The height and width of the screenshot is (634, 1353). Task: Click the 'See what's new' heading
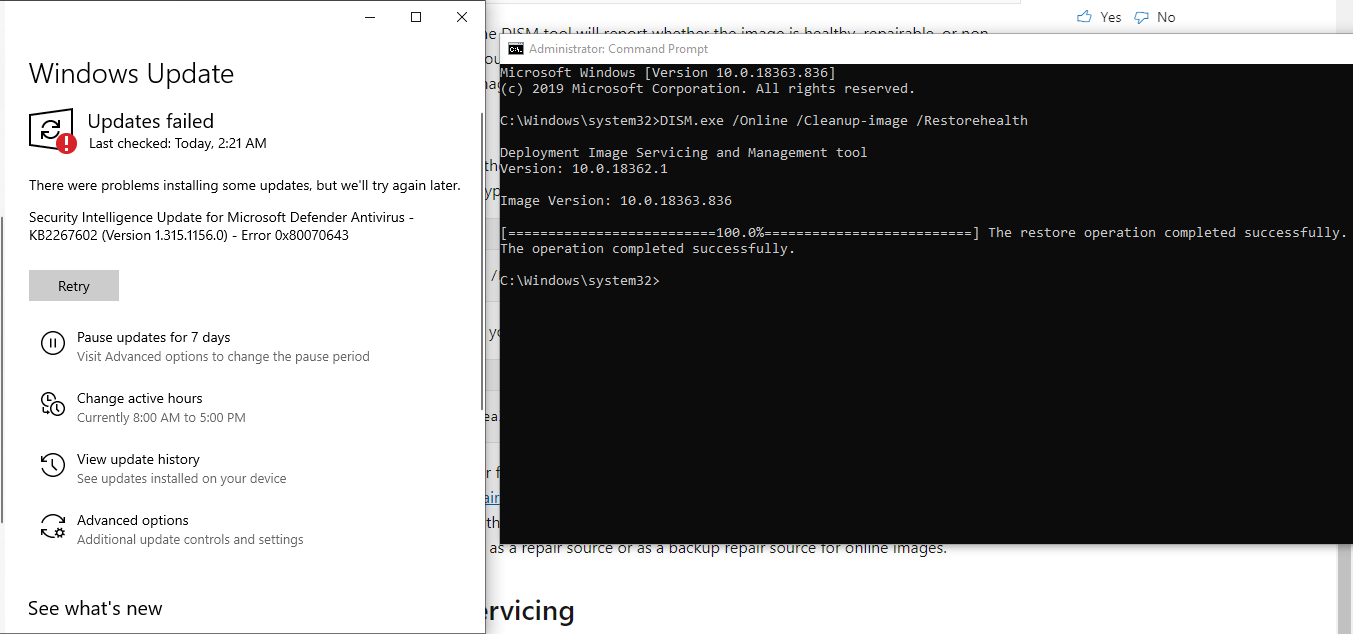coord(95,608)
